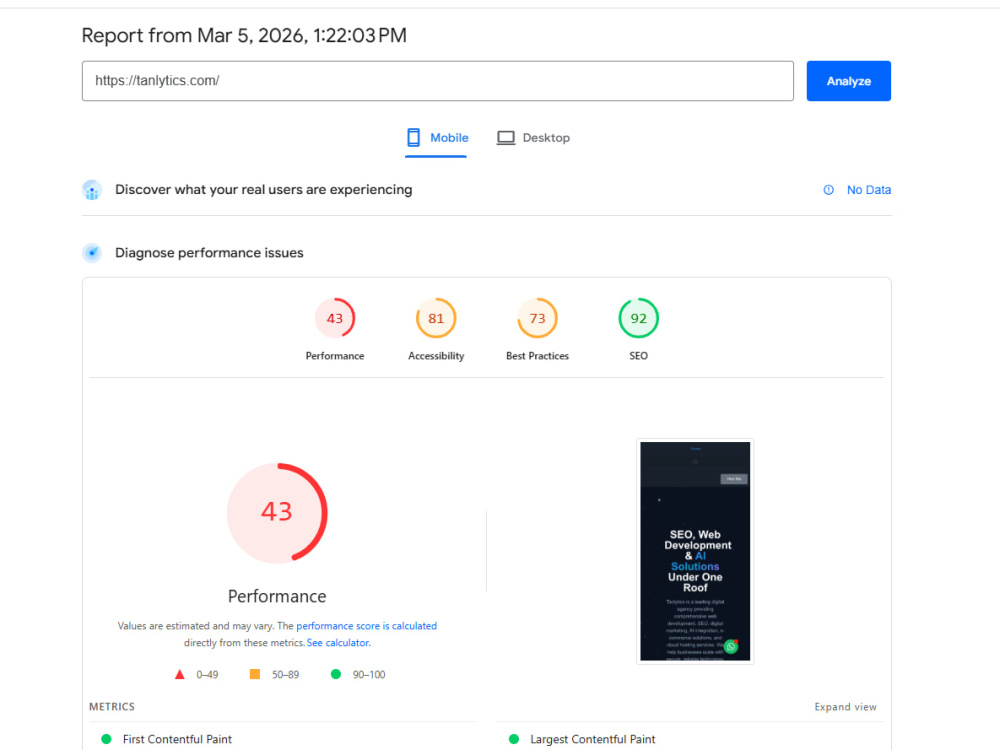The height and width of the screenshot is (750, 1000).
Task: Focus the URL field containing tanlytics.com
Action: [x=438, y=81]
